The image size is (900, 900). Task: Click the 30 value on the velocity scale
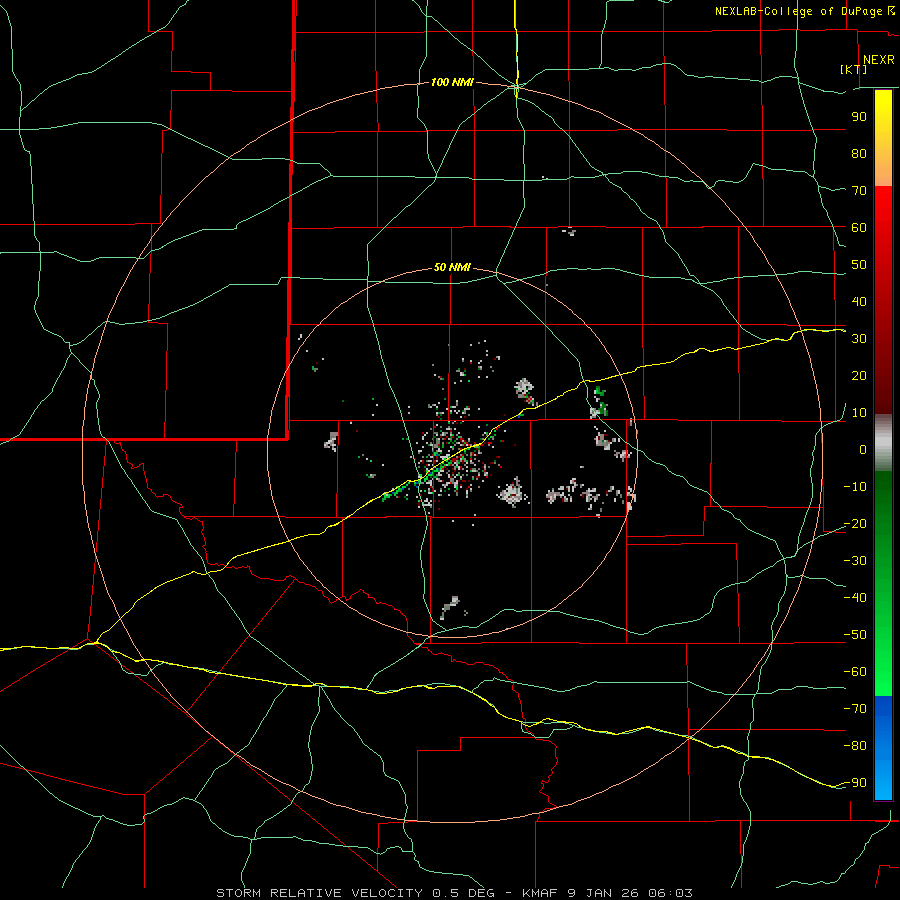point(859,339)
